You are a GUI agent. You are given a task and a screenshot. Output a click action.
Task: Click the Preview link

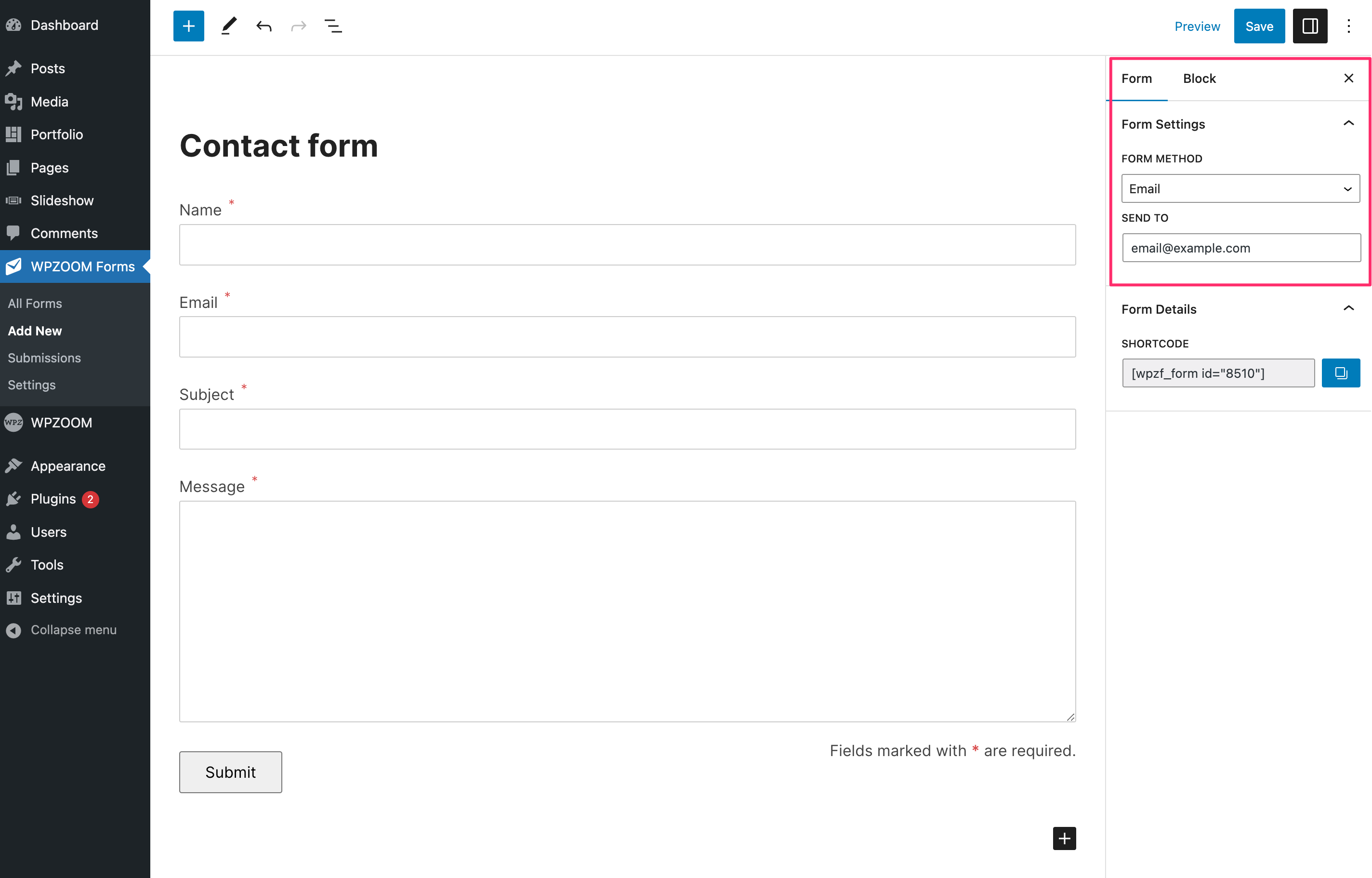[x=1197, y=26]
